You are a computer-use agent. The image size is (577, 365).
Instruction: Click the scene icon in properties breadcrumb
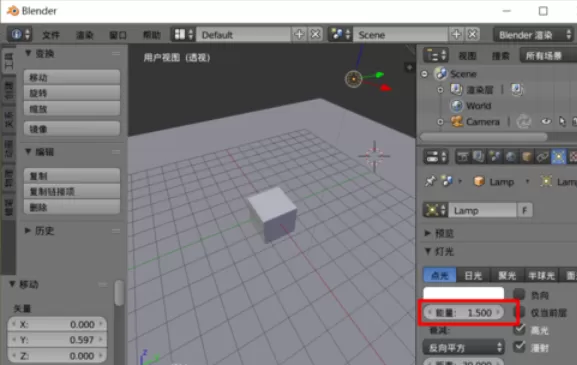click(447, 181)
